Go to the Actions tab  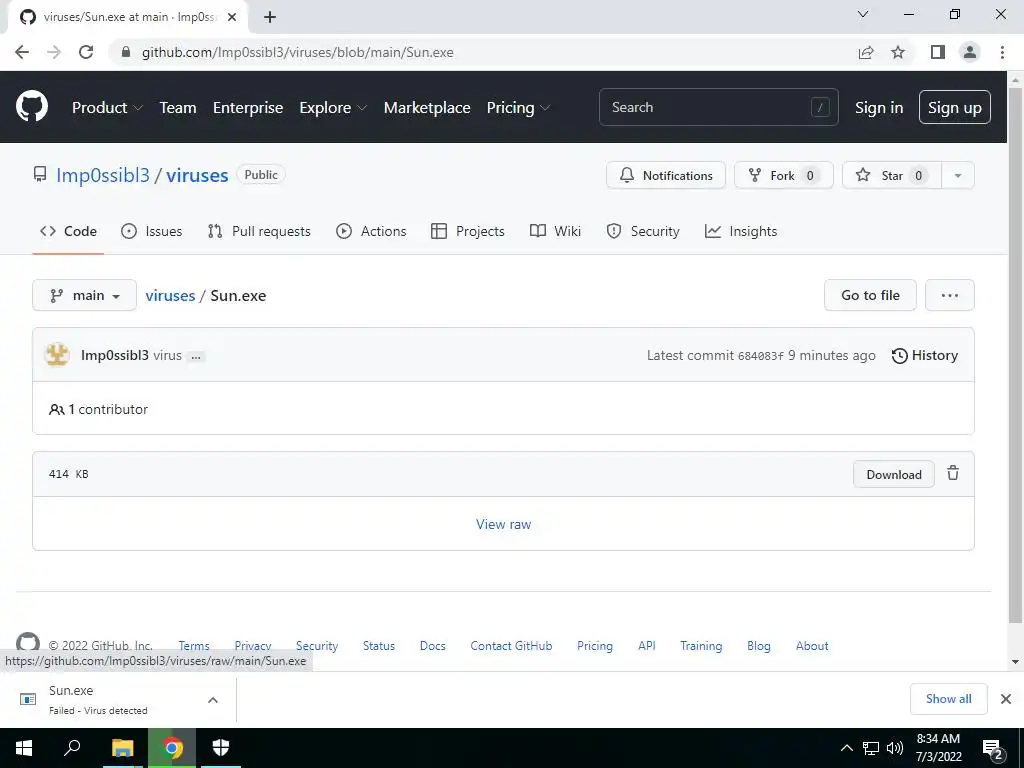point(371,231)
